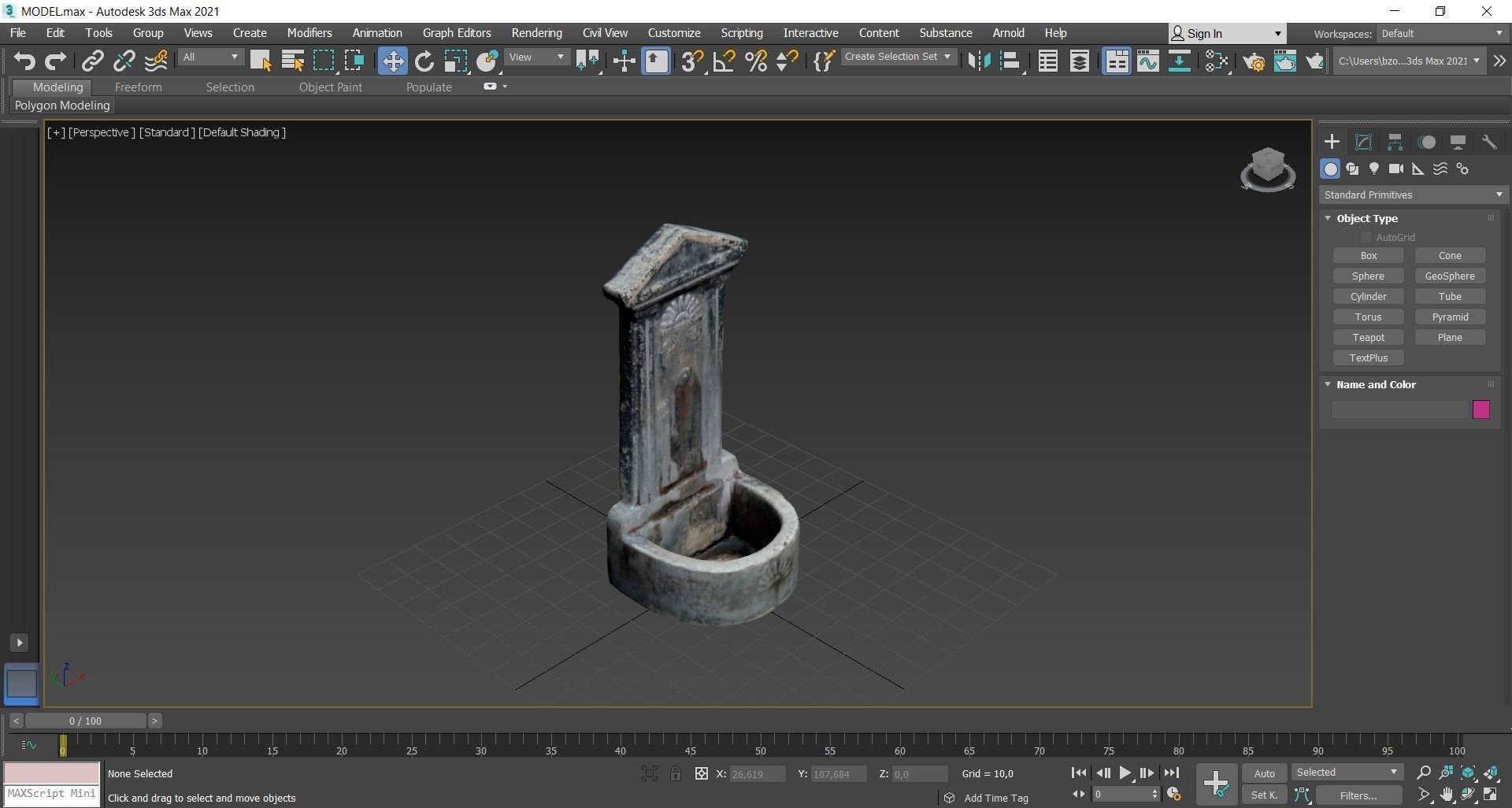Click the Teapot primitive button

click(x=1368, y=337)
